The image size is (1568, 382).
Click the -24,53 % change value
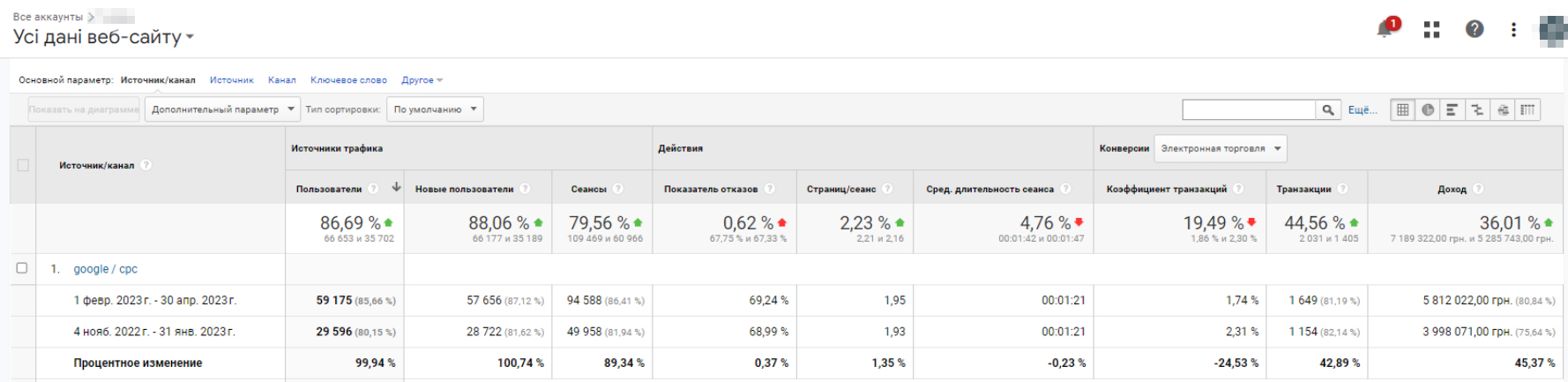1236,363
